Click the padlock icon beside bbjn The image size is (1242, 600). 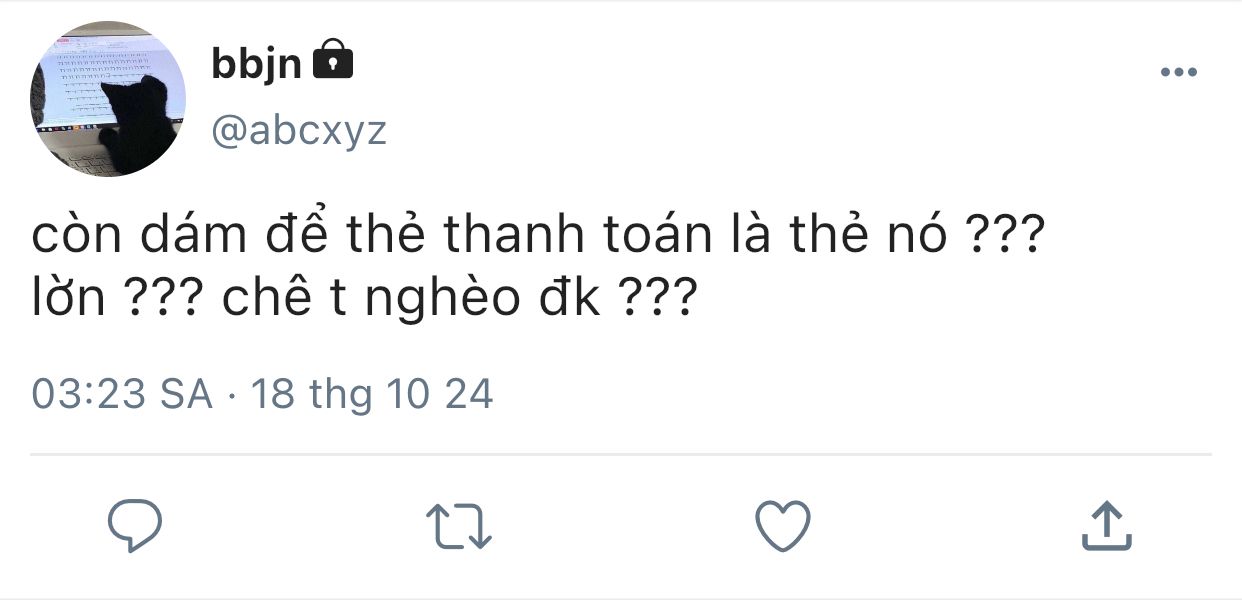click(x=333, y=61)
